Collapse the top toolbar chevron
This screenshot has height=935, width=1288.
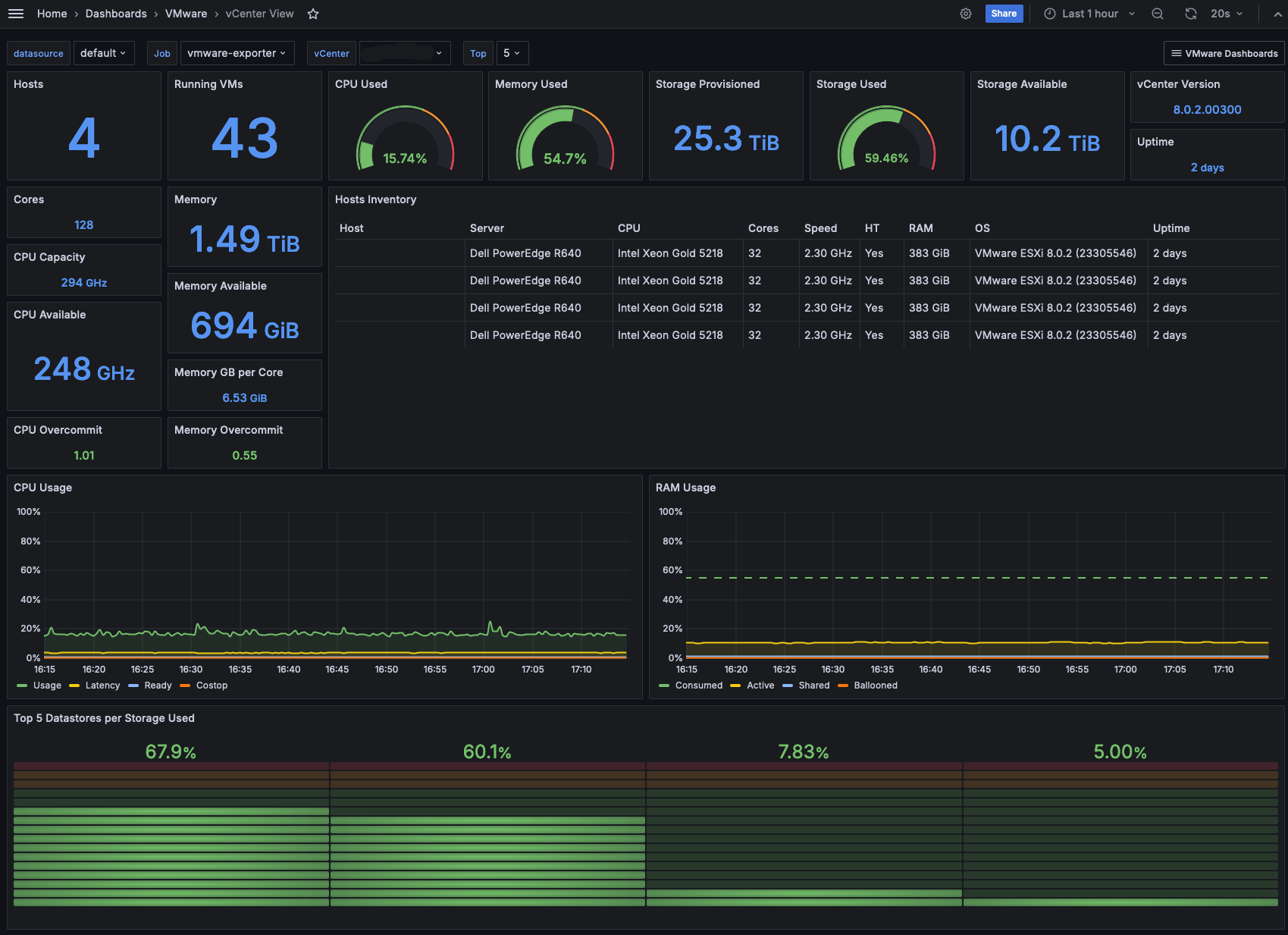[x=1277, y=14]
